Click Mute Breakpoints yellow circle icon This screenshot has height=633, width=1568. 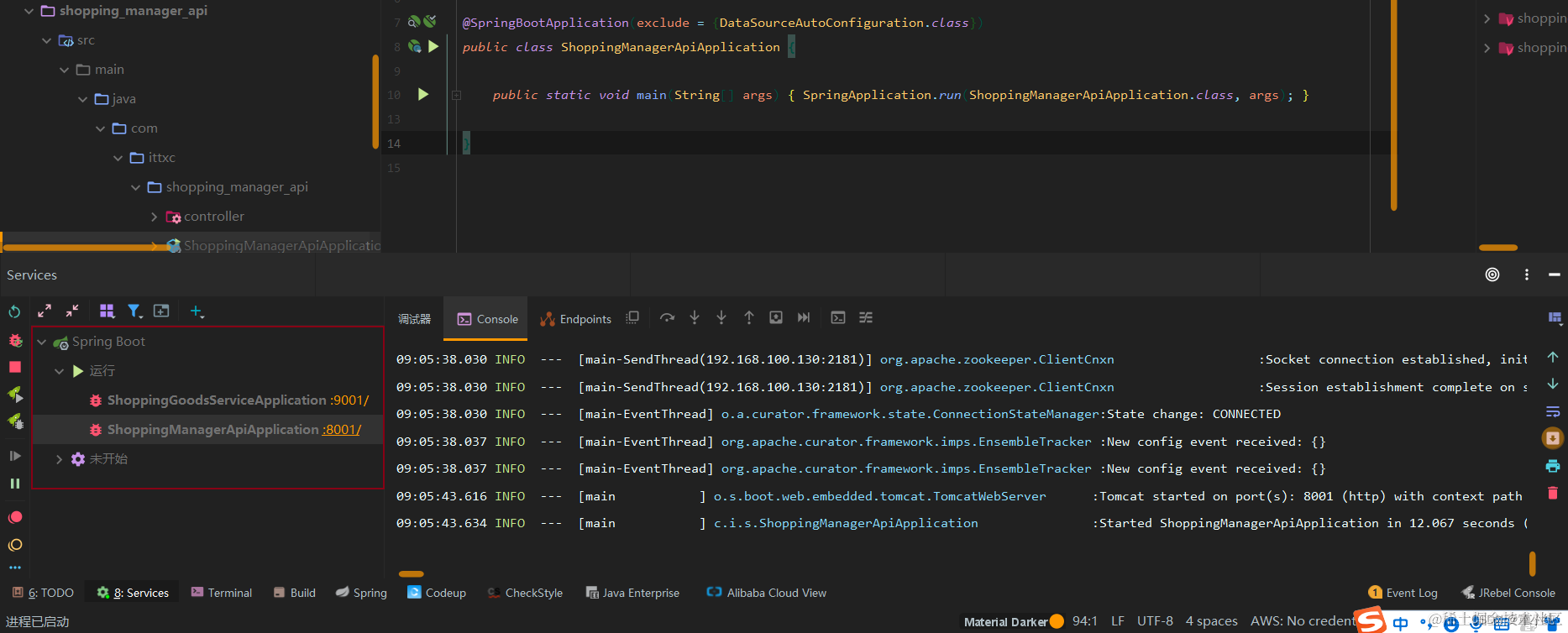[14, 545]
